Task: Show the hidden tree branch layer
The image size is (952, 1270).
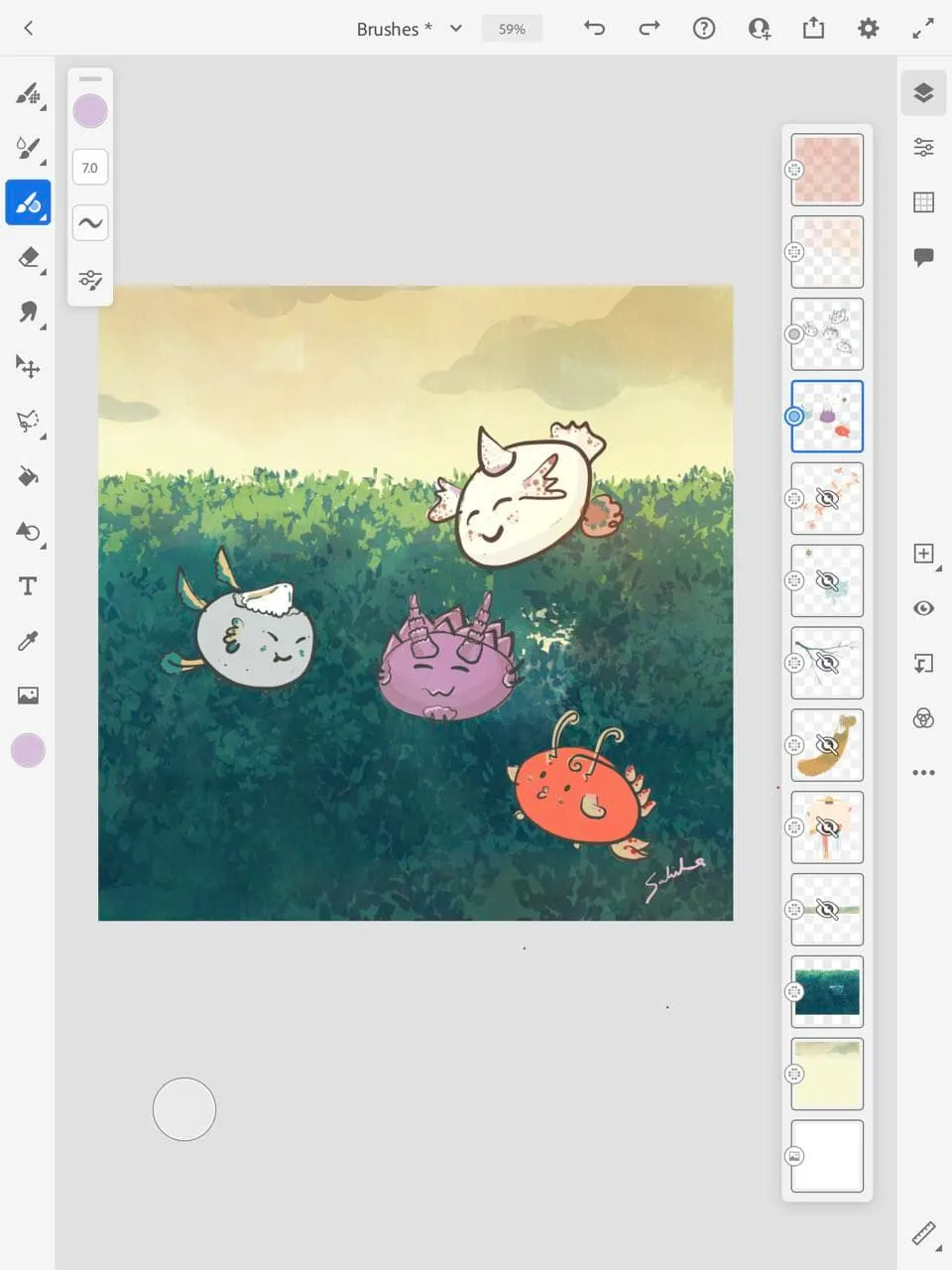Action: click(827, 663)
